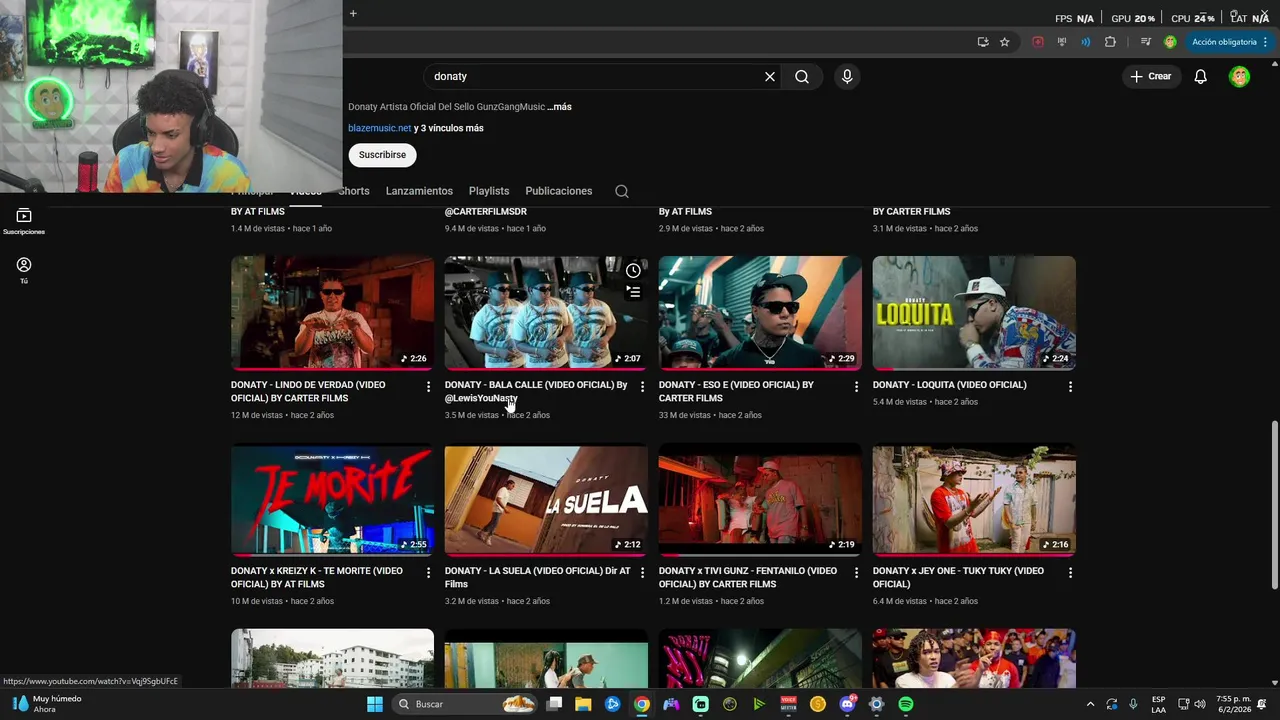This screenshot has height=720, width=1280.
Task: Open options for FENTANILO video
Action: pyautogui.click(x=856, y=573)
